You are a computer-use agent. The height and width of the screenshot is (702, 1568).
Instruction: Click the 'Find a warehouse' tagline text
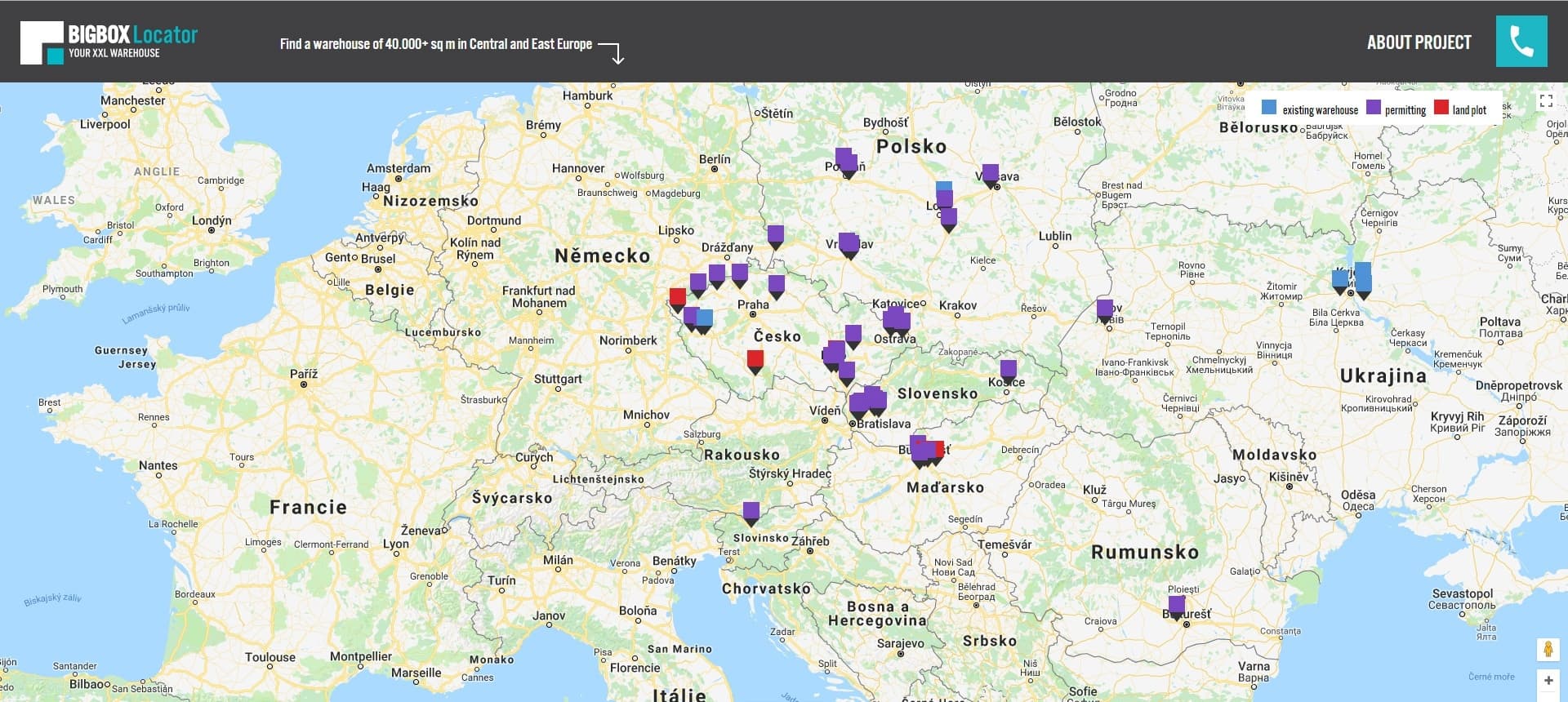[435, 44]
